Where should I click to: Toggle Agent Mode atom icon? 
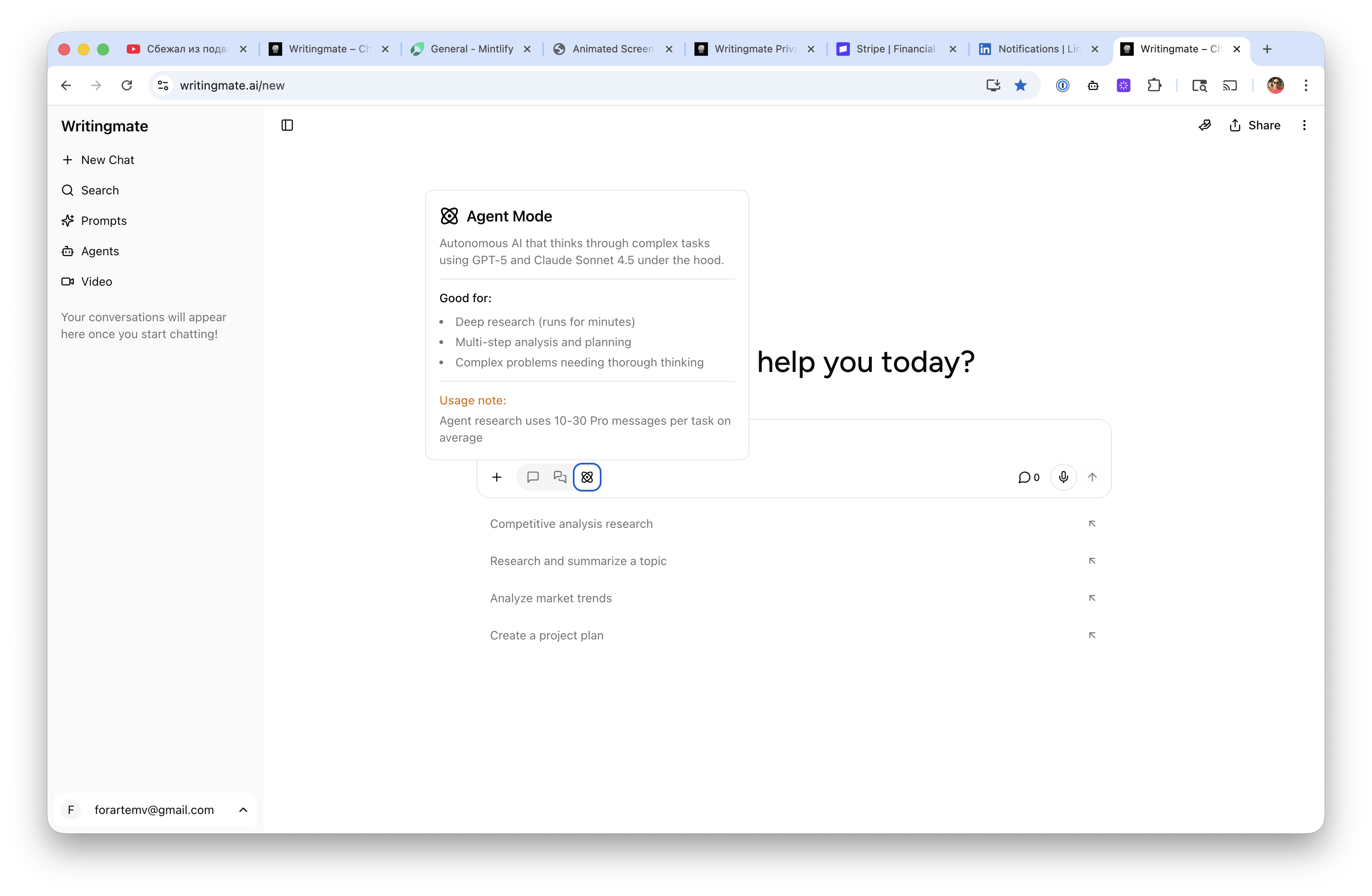click(587, 477)
